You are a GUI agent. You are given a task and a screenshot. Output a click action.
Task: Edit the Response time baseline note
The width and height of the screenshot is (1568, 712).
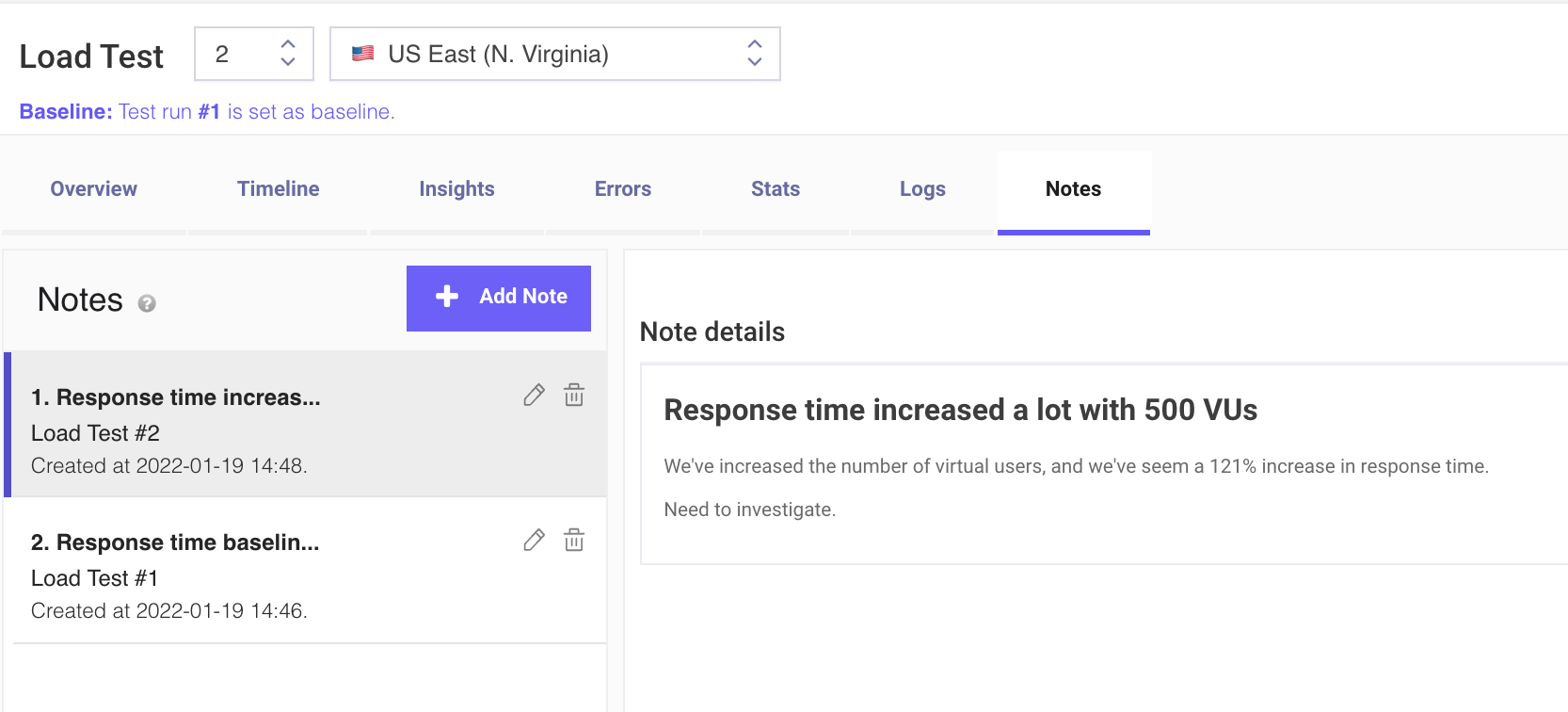(534, 540)
